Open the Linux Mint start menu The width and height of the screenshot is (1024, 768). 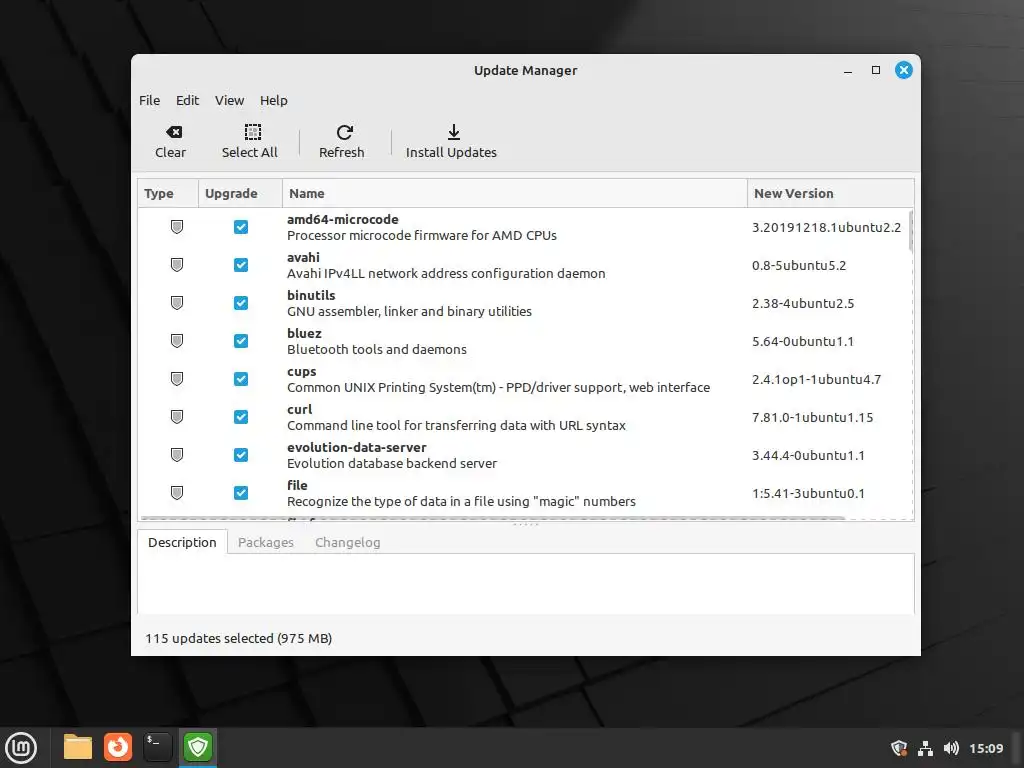click(x=21, y=748)
